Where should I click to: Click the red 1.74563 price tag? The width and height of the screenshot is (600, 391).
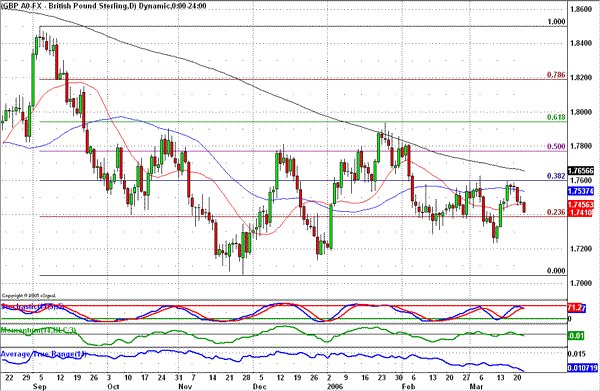(581, 205)
